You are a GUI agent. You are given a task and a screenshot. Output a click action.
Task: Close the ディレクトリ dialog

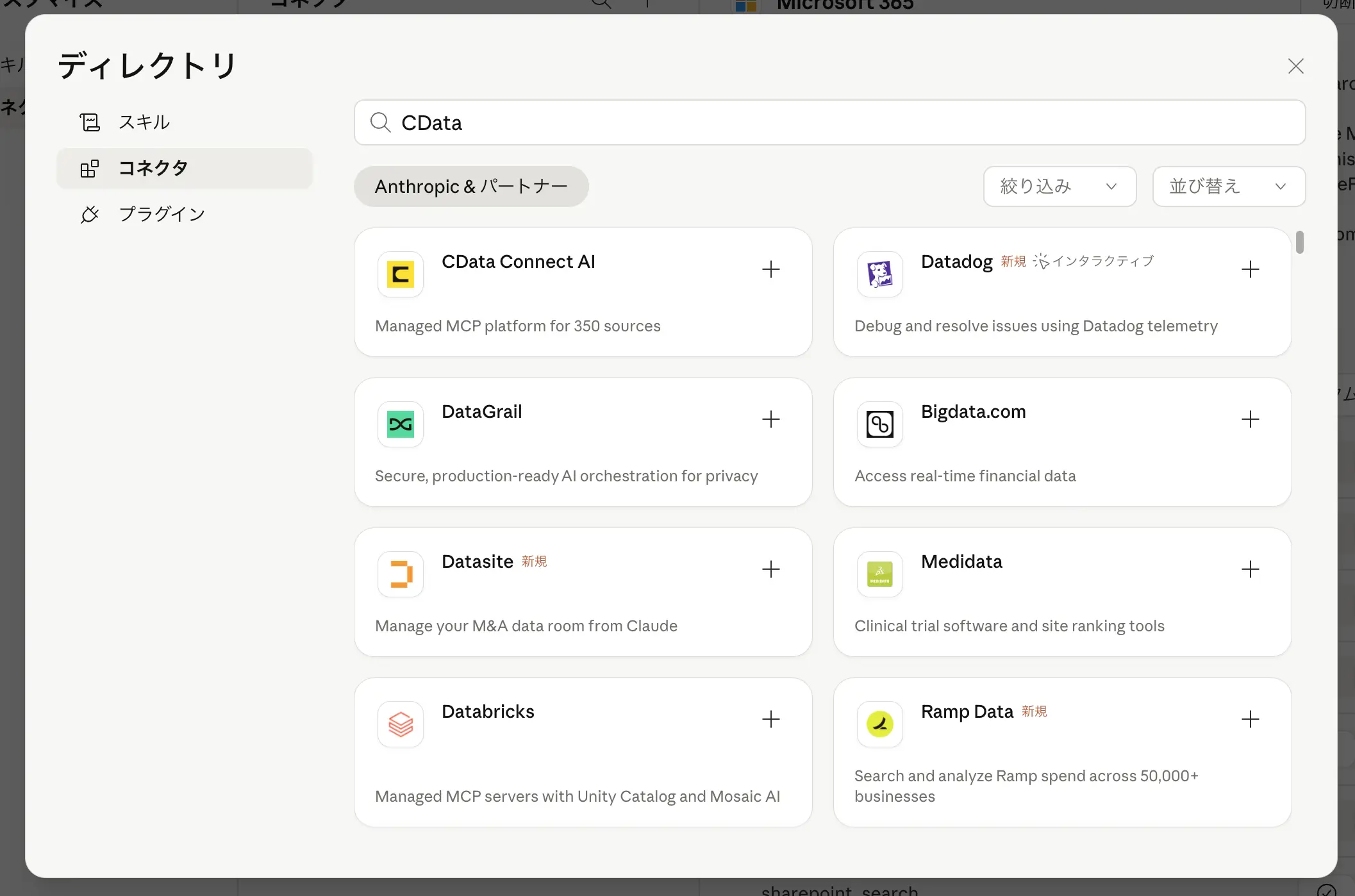click(1295, 66)
